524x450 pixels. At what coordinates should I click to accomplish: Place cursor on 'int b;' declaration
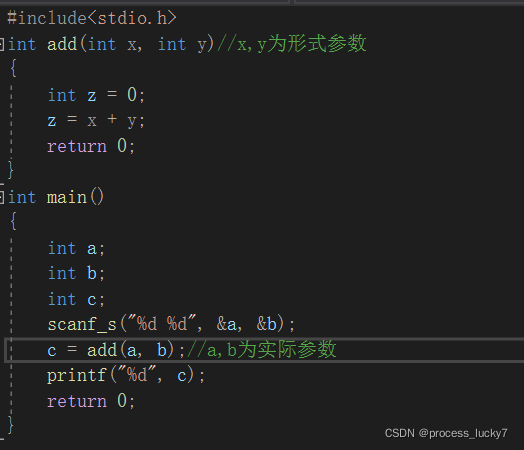[x=77, y=273]
